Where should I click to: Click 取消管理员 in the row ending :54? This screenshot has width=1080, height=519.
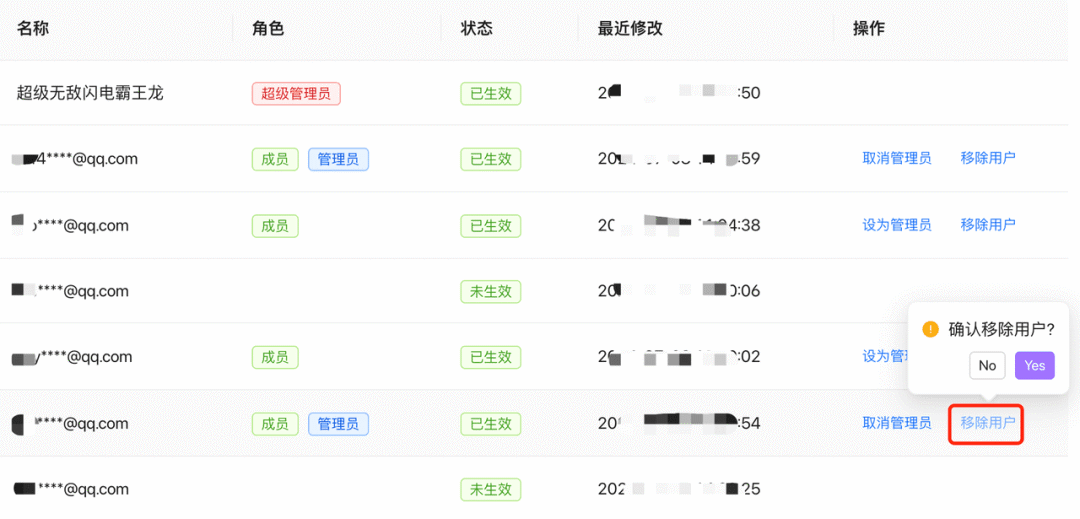click(x=897, y=423)
